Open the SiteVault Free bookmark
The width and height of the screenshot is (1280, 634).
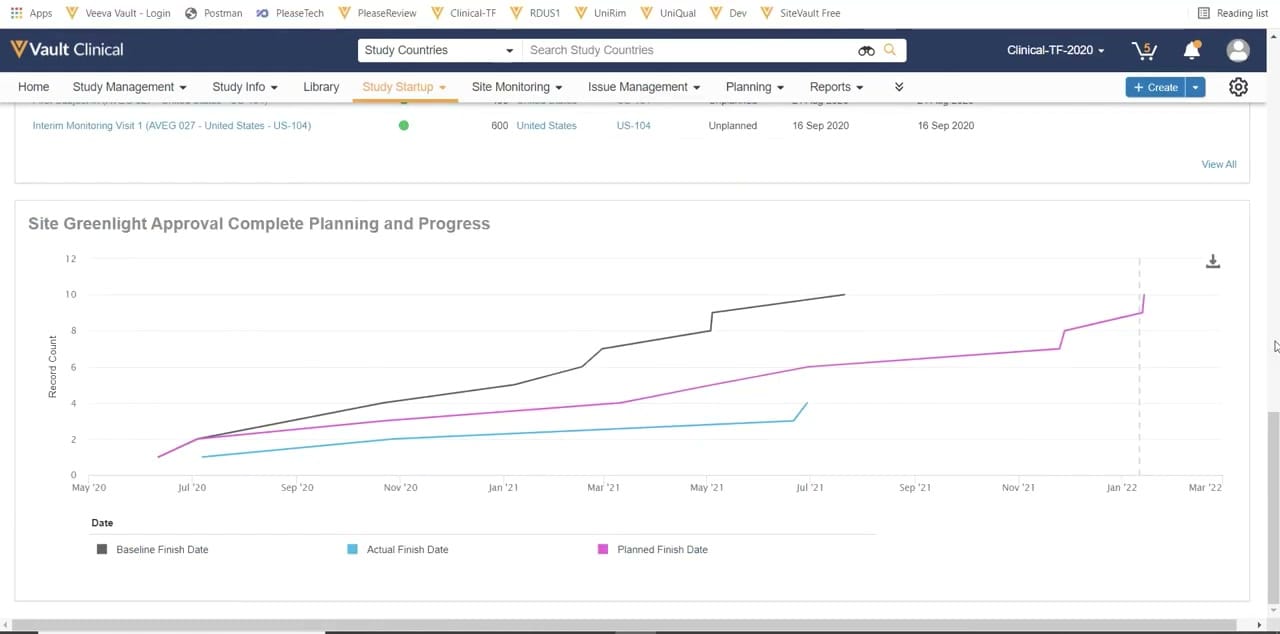800,13
